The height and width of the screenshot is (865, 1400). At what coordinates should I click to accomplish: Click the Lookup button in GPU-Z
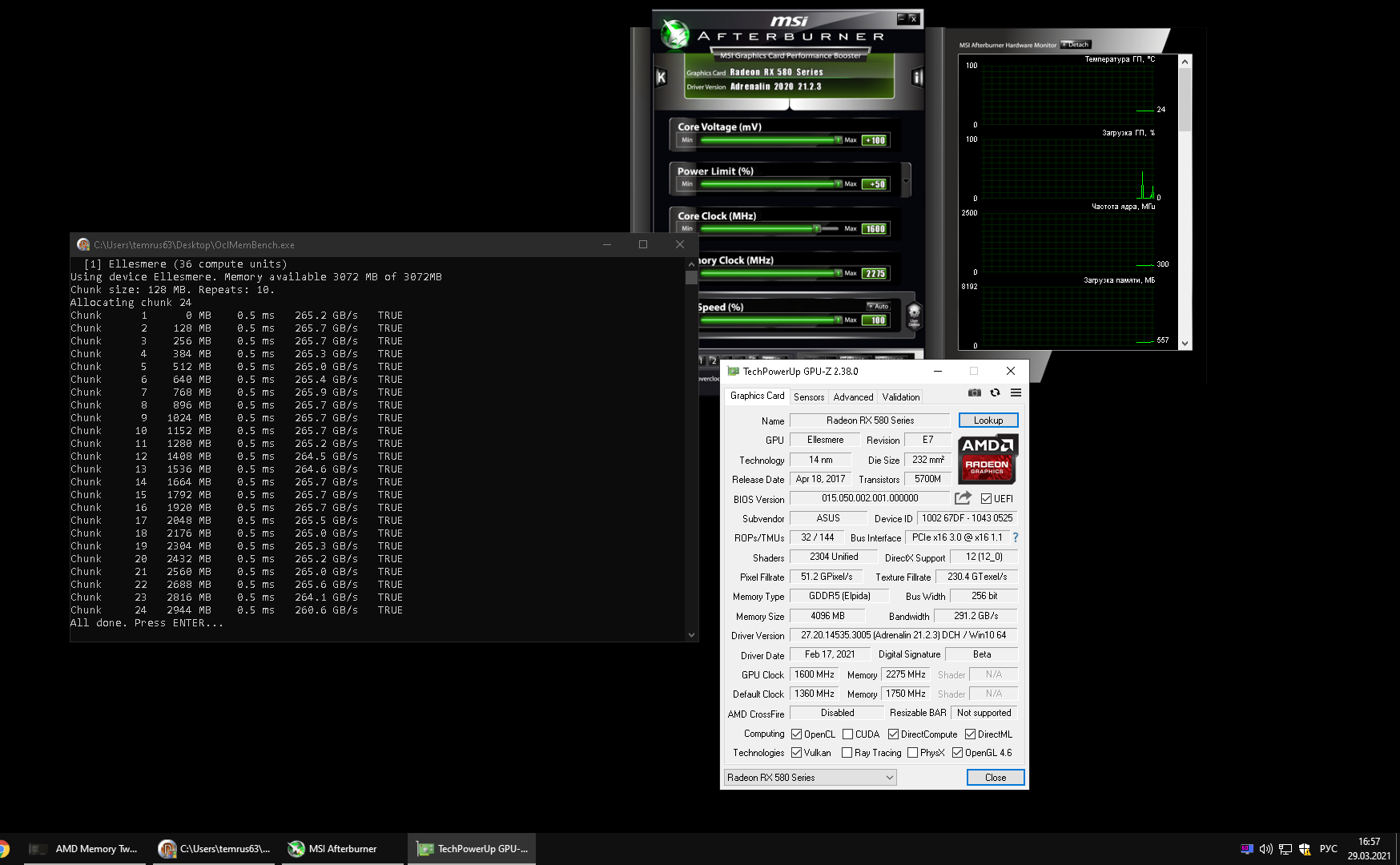pyautogui.click(x=988, y=420)
